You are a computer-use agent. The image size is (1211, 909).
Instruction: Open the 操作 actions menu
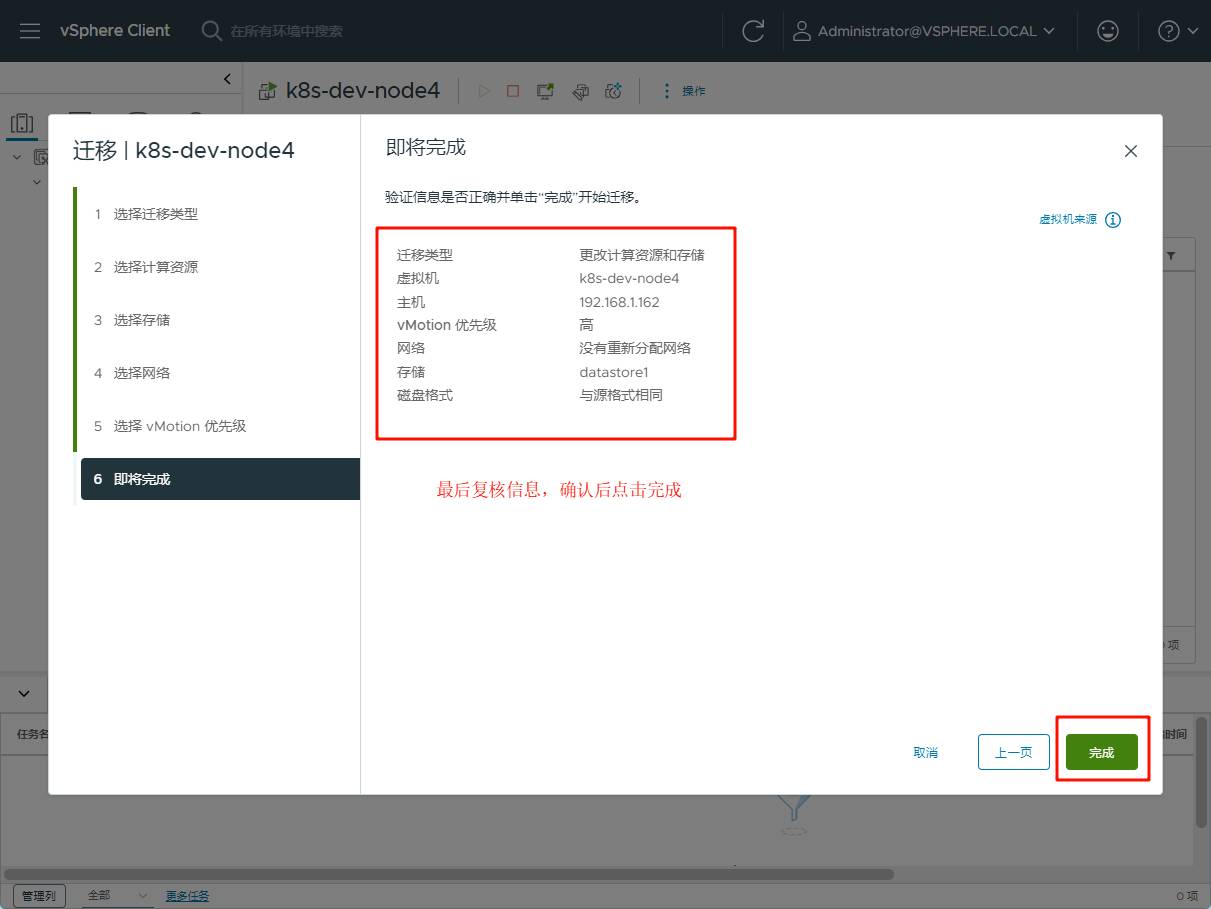684,91
